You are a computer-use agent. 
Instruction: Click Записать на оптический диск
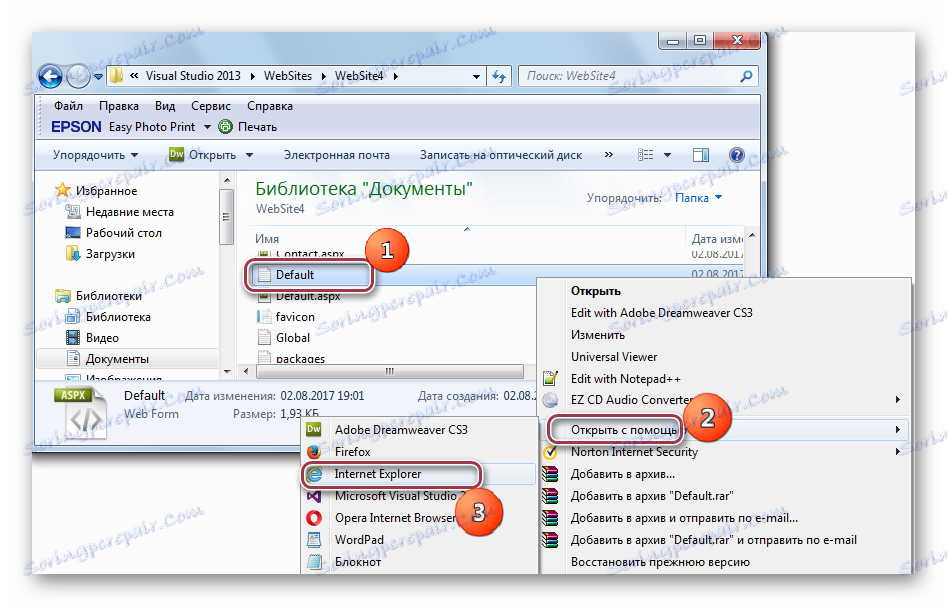(x=500, y=156)
